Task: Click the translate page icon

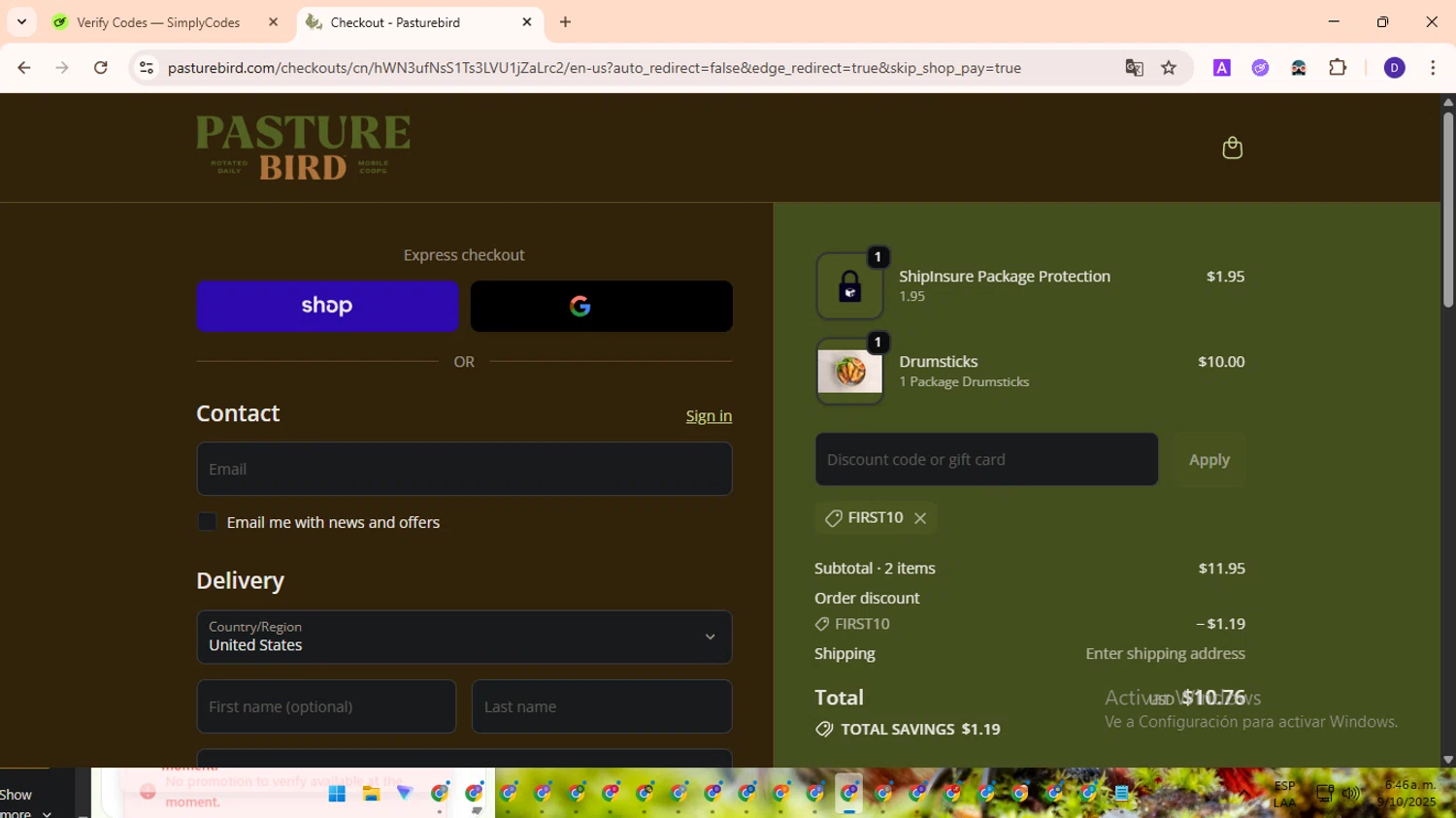Action: pyautogui.click(x=1134, y=68)
